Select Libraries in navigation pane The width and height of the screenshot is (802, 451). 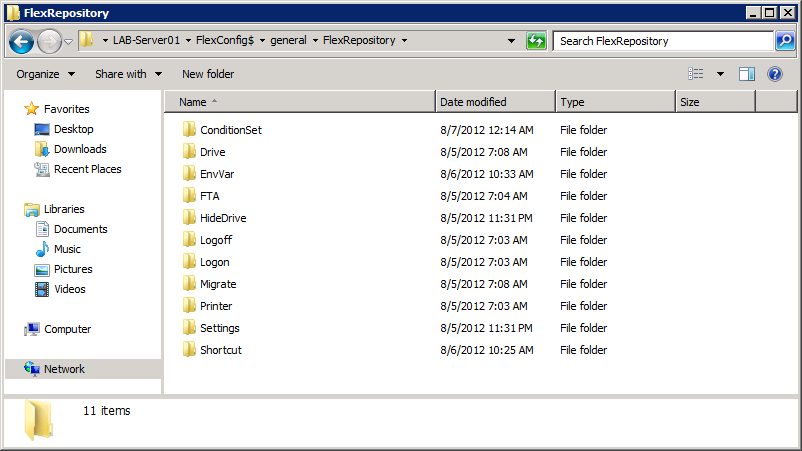pos(64,209)
